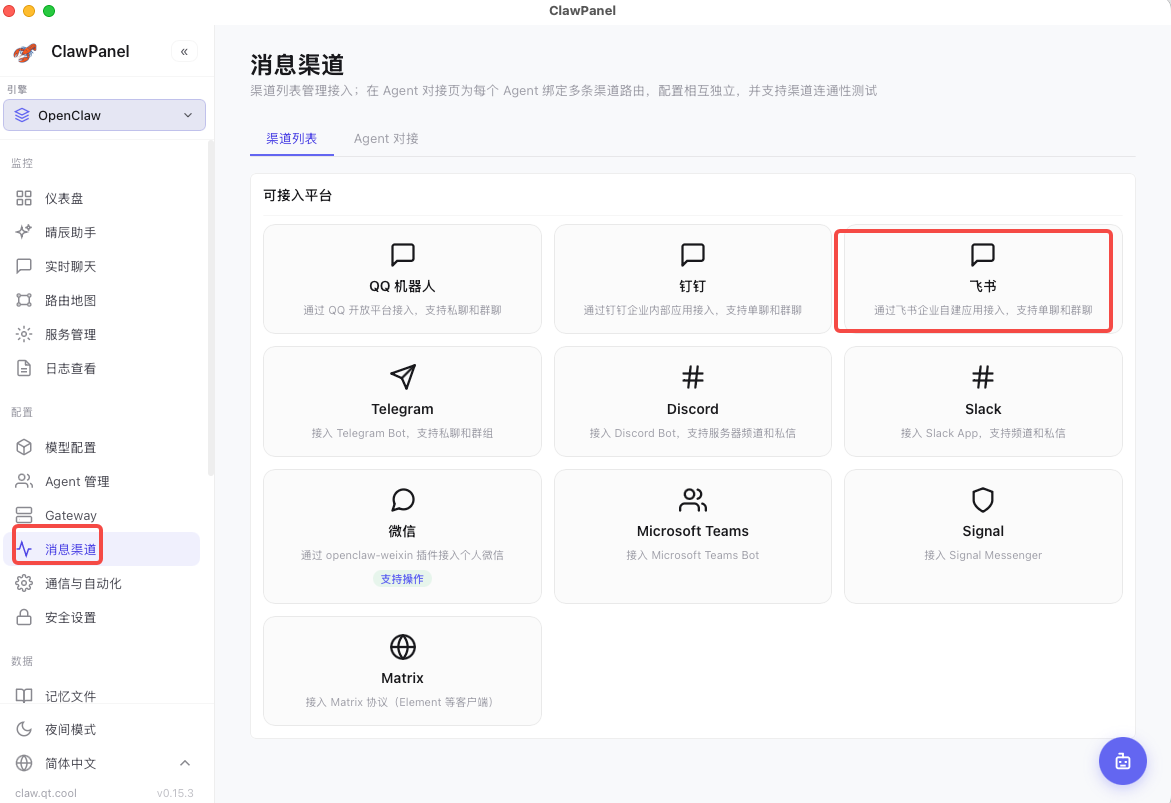Click the Slack hash icon

click(x=983, y=377)
